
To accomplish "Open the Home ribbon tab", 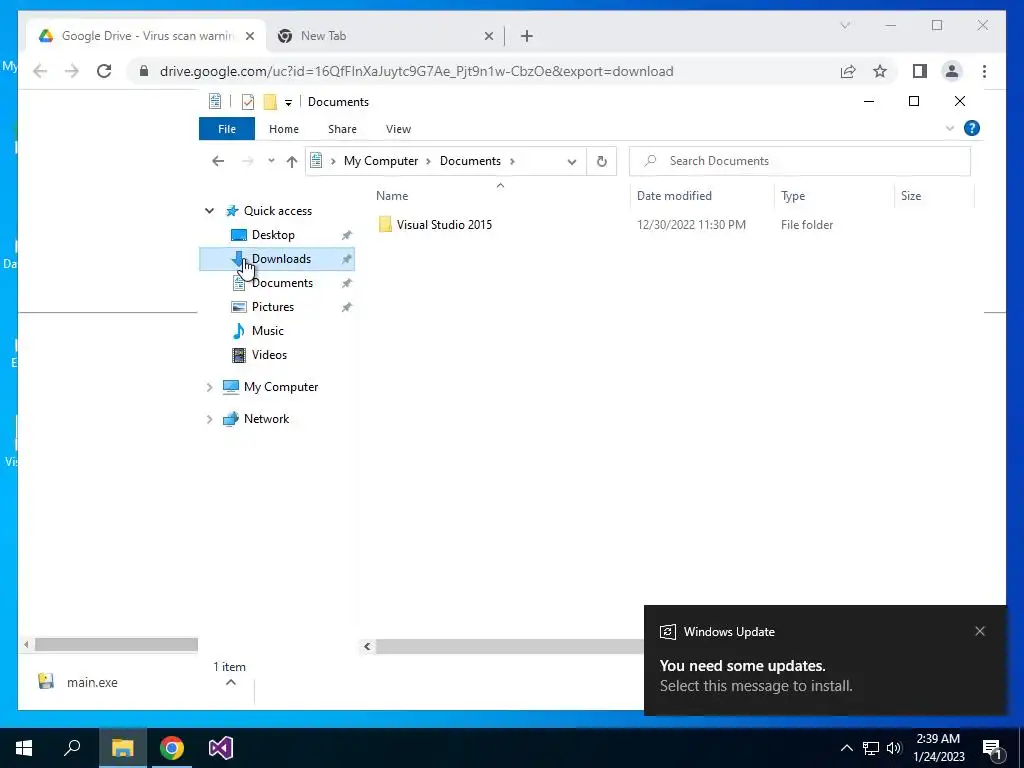I will click(x=283, y=129).
